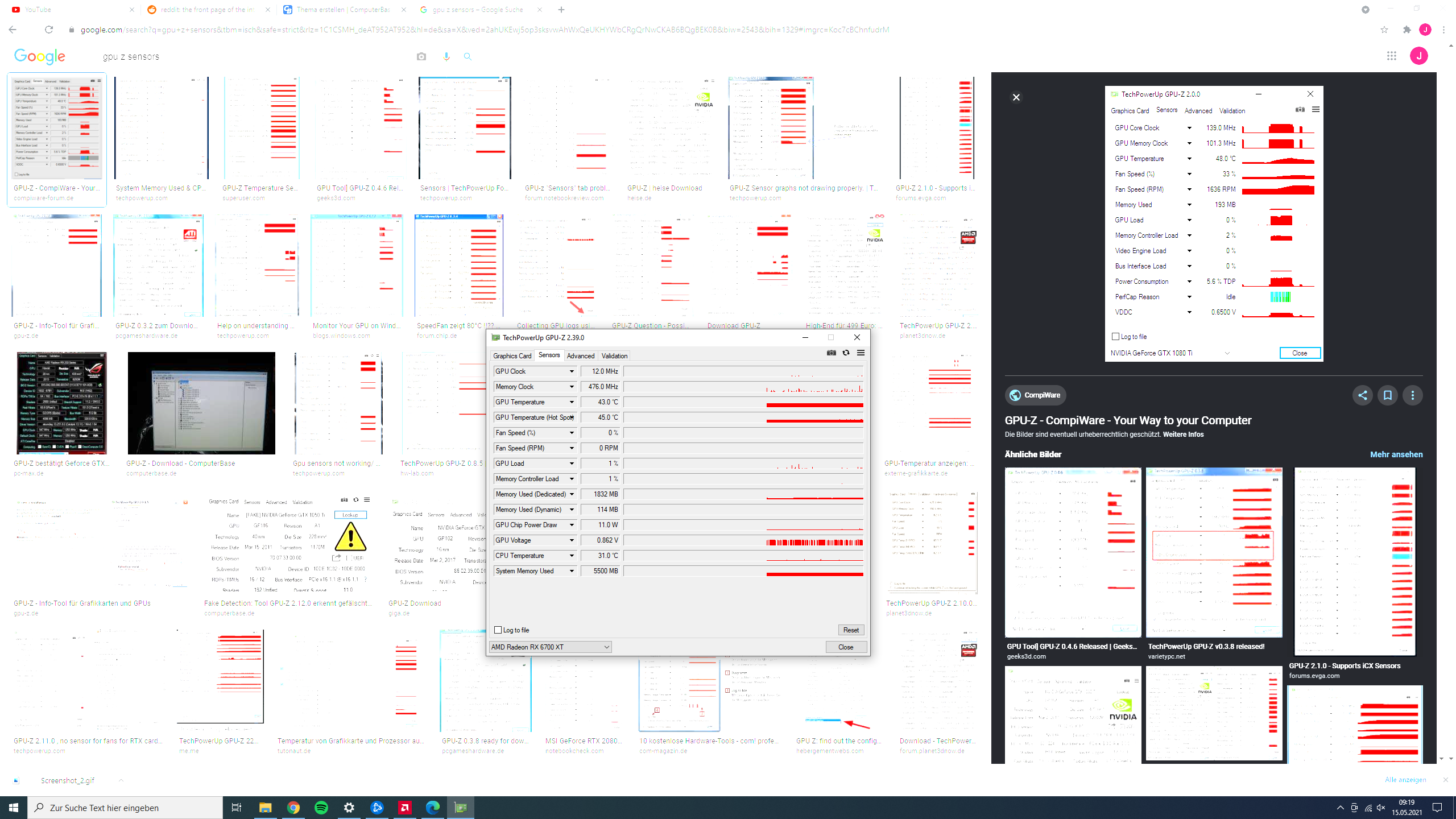Click Google search by image camera icon
1456x819 pixels.
pyautogui.click(x=421, y=56)
